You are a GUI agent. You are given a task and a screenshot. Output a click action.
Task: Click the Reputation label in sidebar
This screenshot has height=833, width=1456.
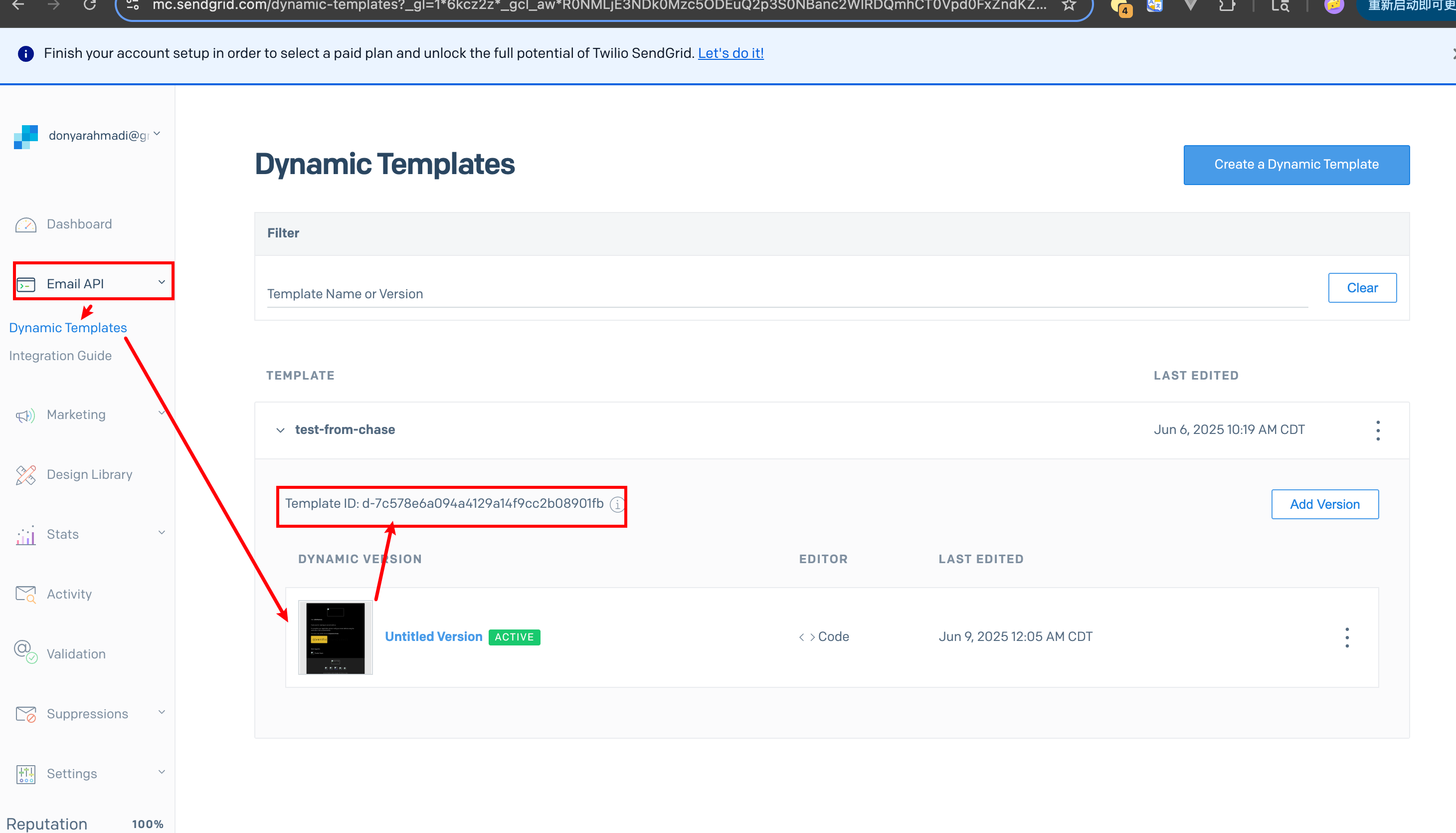[x=47, y=825]
